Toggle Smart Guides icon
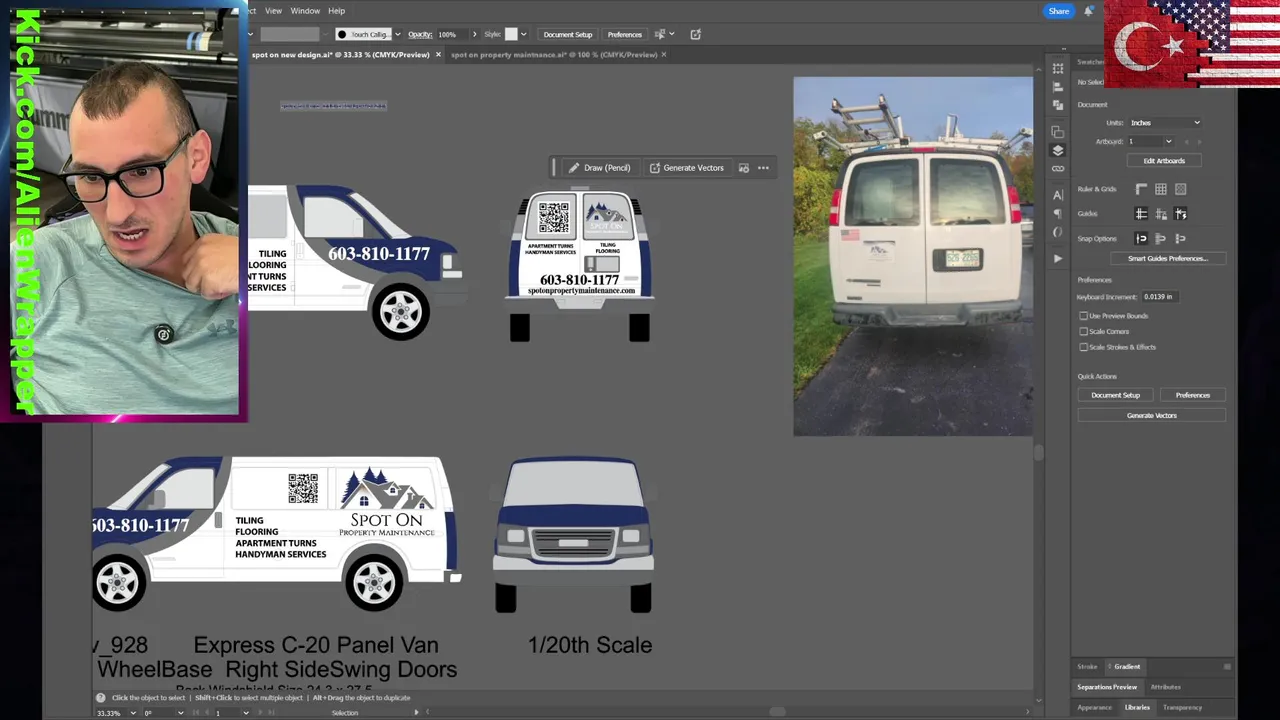 1181,214
